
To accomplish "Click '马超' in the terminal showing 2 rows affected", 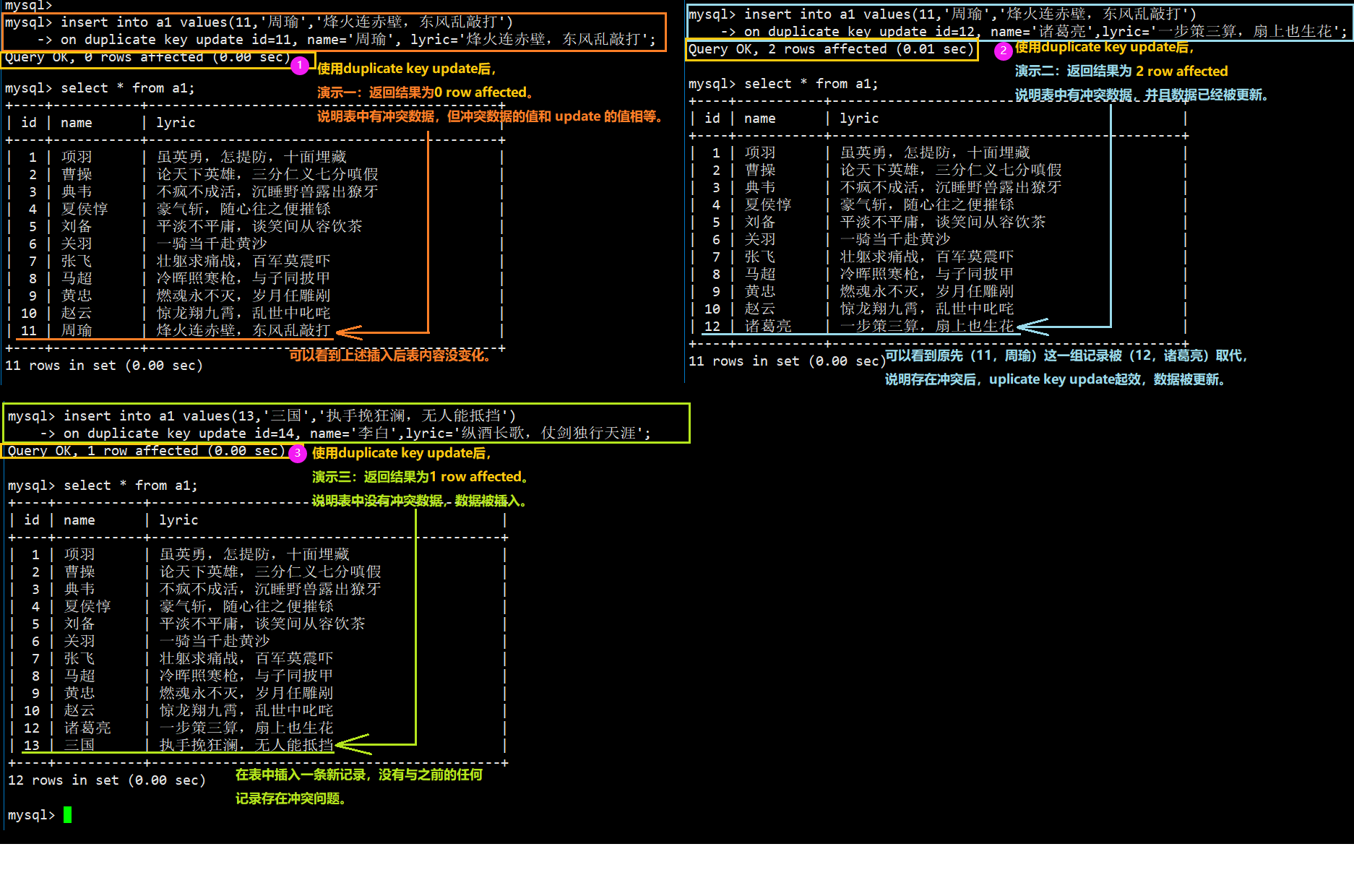I will tap(760, 275).
